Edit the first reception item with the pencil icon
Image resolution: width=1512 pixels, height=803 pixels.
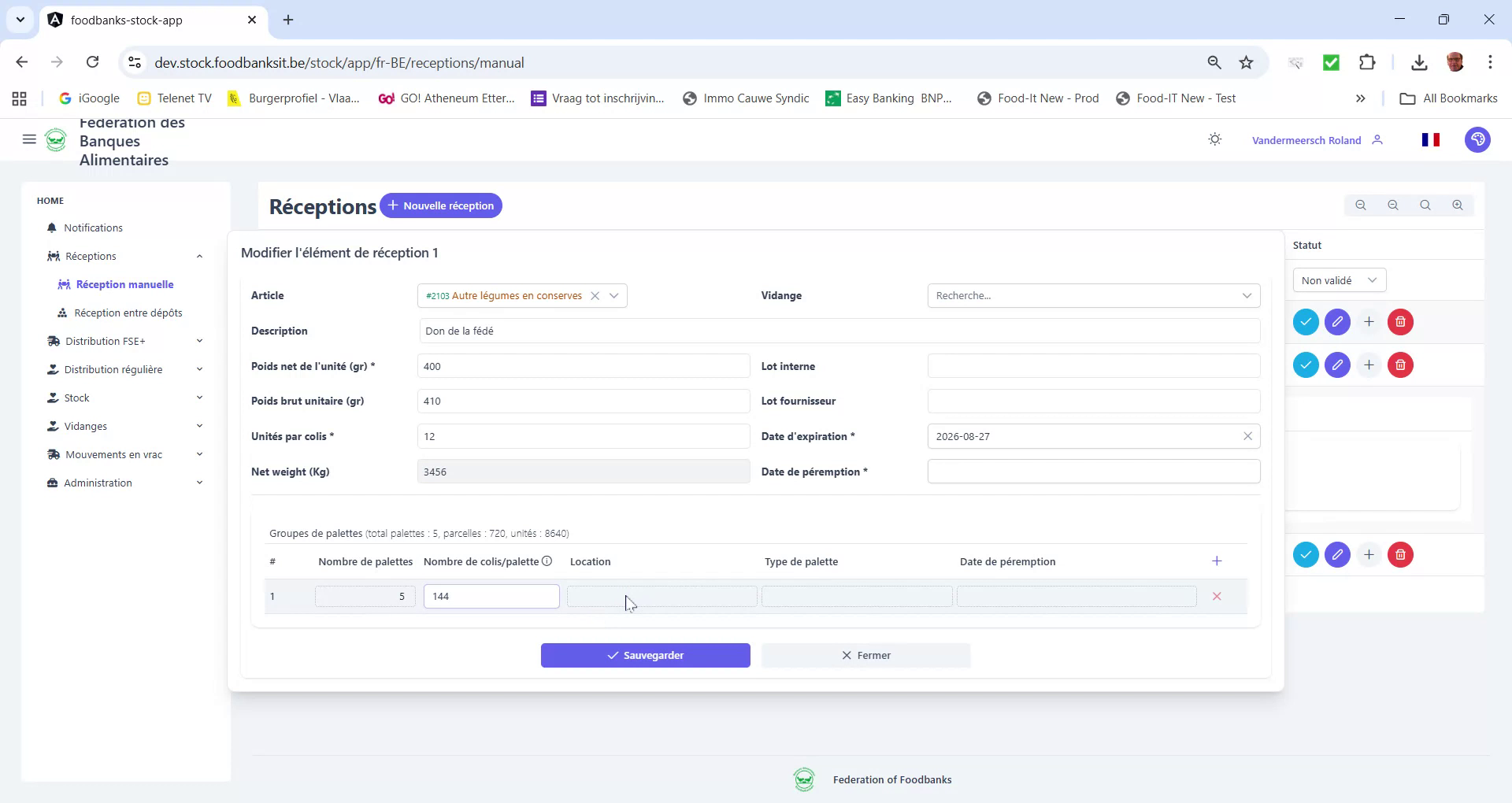tap(1337, 322)
